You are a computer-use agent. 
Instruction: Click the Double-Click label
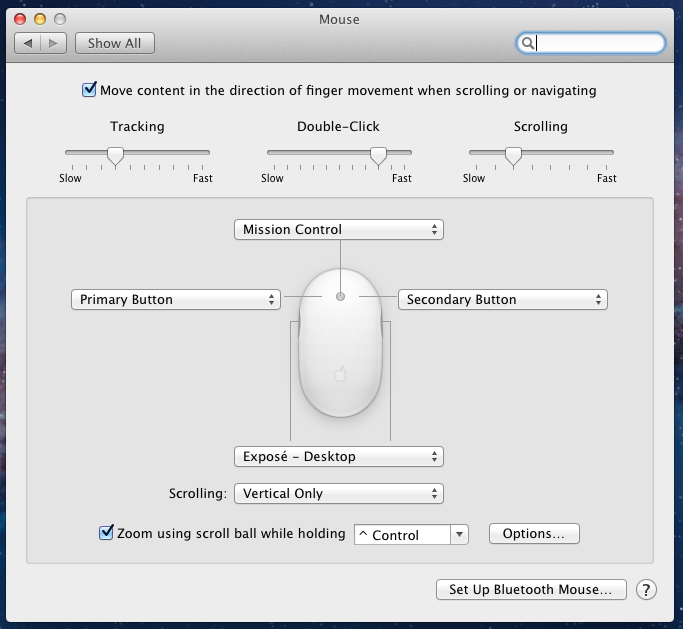coord(338,126)
